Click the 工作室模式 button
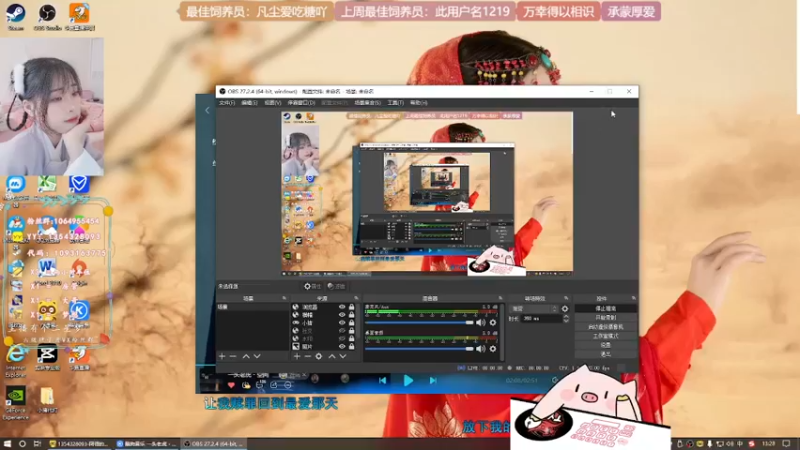The height and width of the screenshot is (450, 800). pyautogui.click(x=606, y=336)
